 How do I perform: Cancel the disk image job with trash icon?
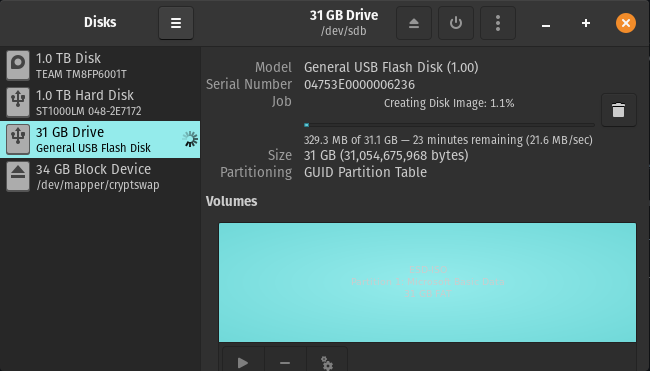click(x=618, y=110)
